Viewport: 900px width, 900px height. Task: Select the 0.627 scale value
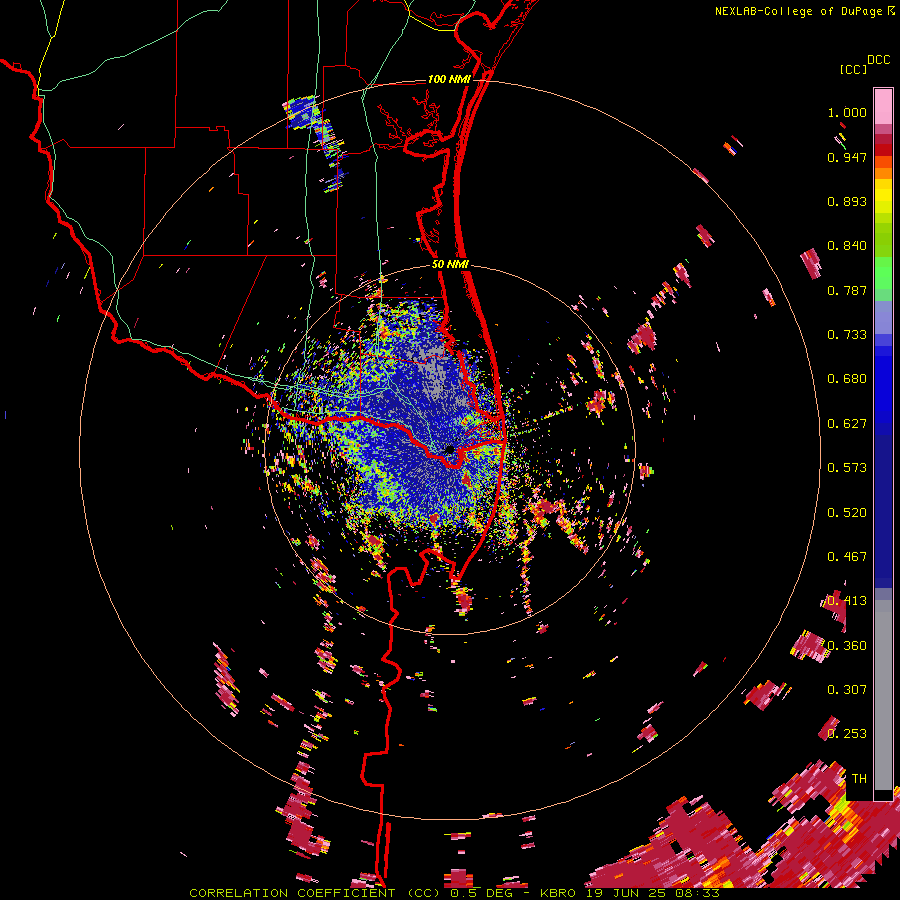click(x=847, y=424)
